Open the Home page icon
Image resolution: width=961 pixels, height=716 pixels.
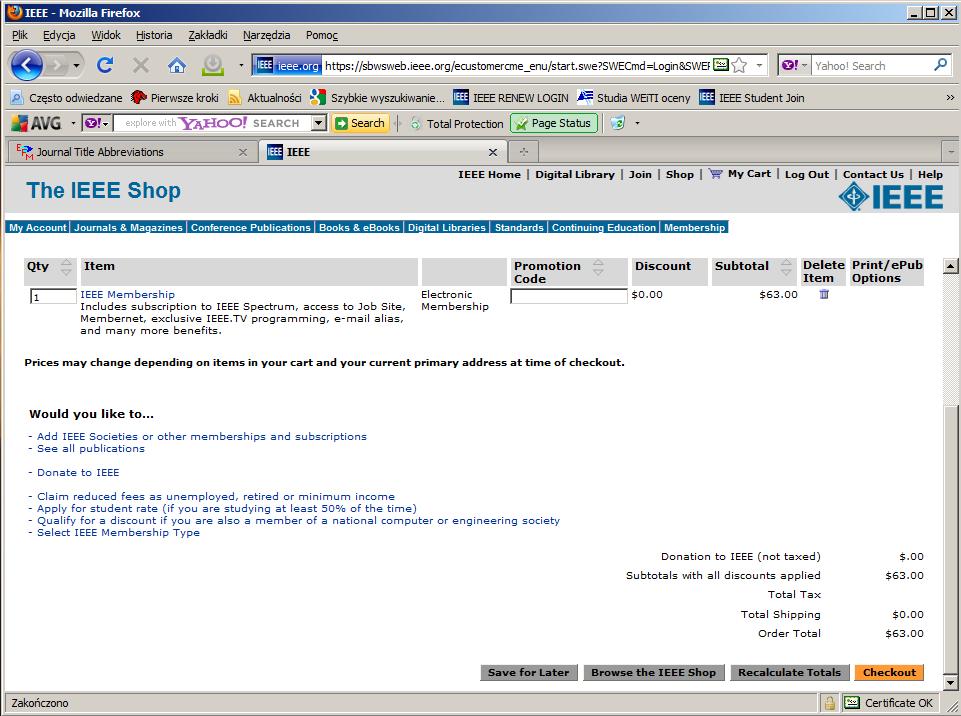[177, 65]
